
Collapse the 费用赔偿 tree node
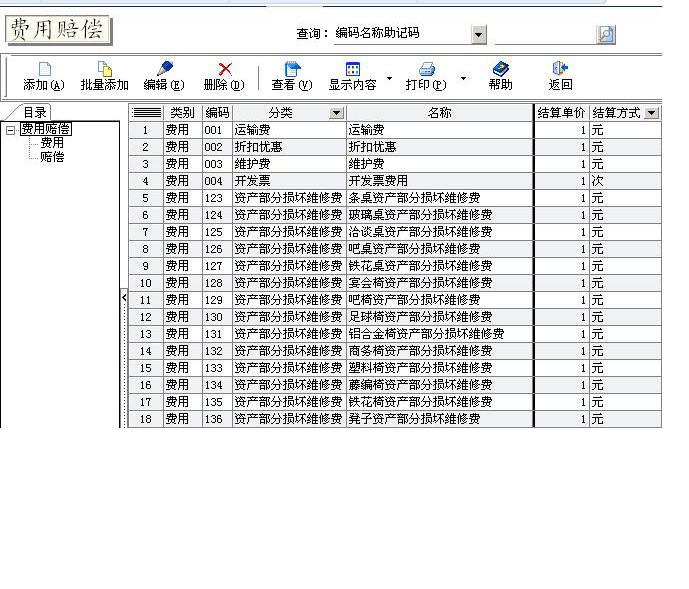pos(11,130)
